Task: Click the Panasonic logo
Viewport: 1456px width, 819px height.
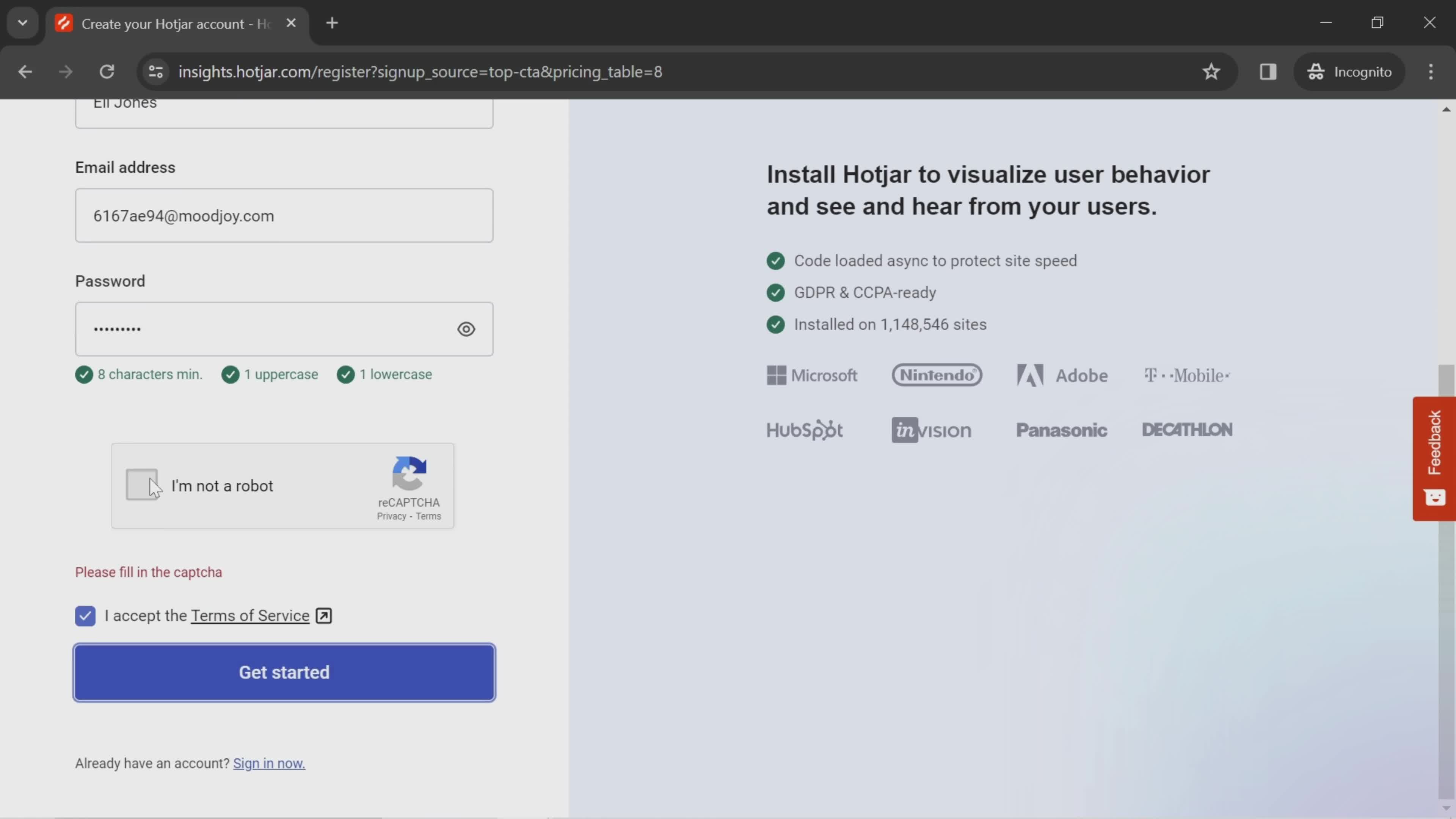Action: (x=1062, y=430)
